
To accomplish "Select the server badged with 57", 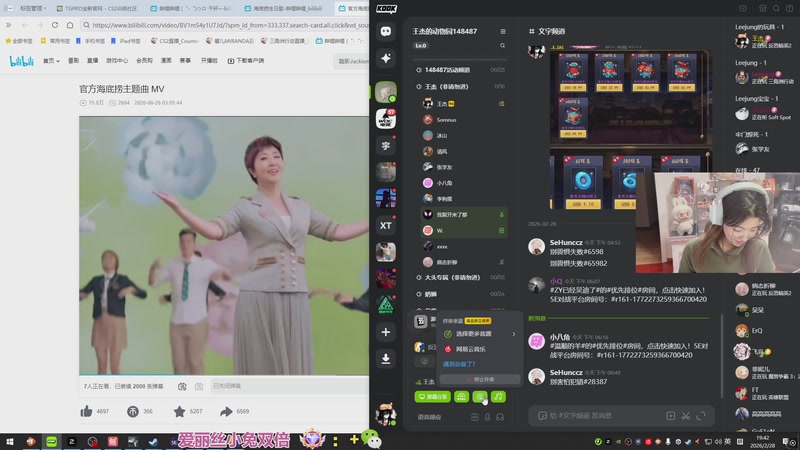I will point(386,119).
